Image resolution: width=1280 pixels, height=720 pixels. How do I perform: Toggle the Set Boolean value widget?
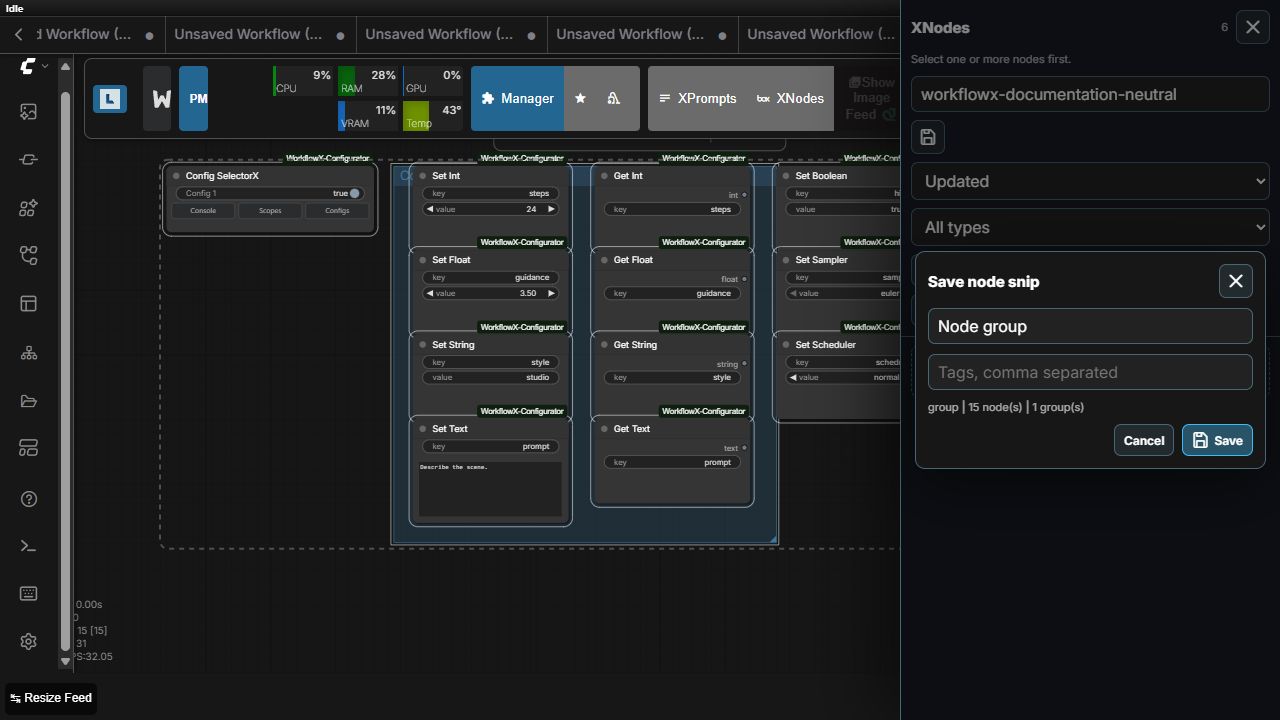click(x=843, y=209)
